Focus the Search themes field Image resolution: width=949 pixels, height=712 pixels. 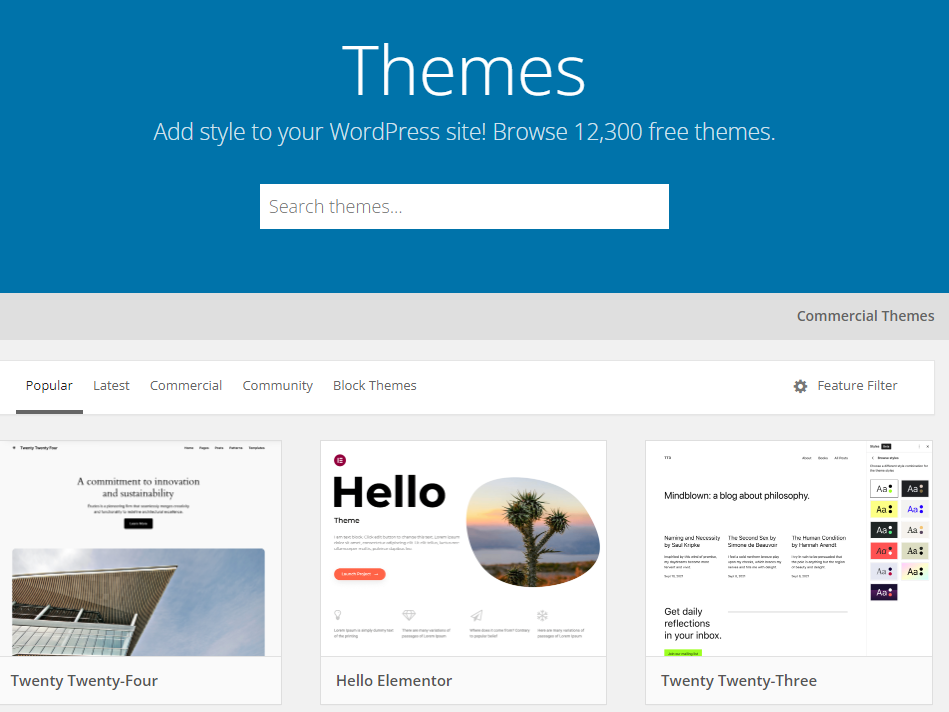point(464,207)
